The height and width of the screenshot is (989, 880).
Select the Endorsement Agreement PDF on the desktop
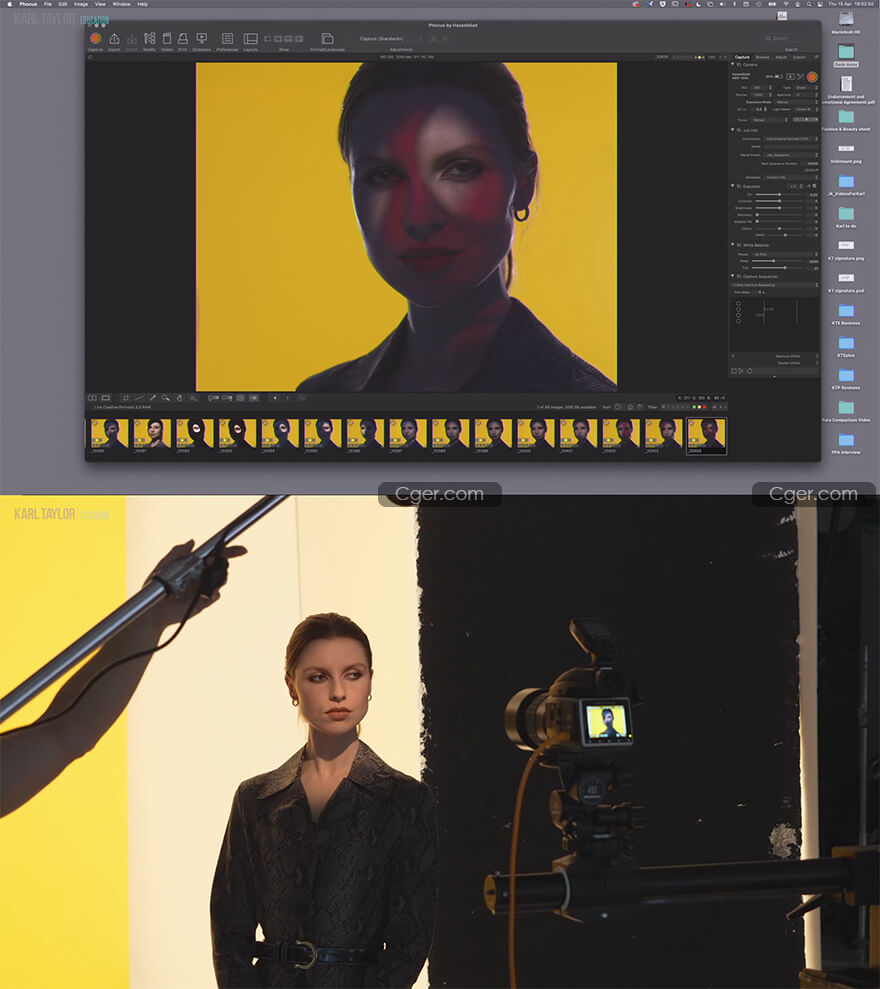[x=847, y=89]
